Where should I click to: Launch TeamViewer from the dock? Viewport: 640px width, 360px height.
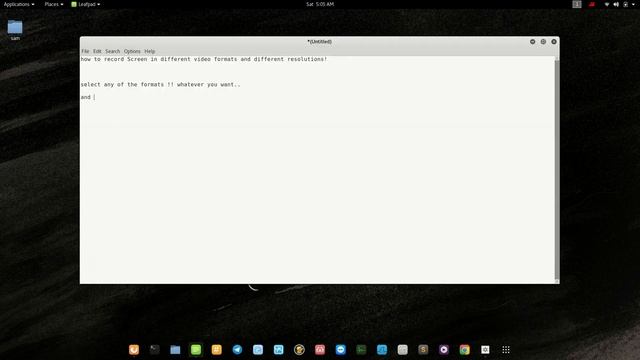(x=340, y=349)
